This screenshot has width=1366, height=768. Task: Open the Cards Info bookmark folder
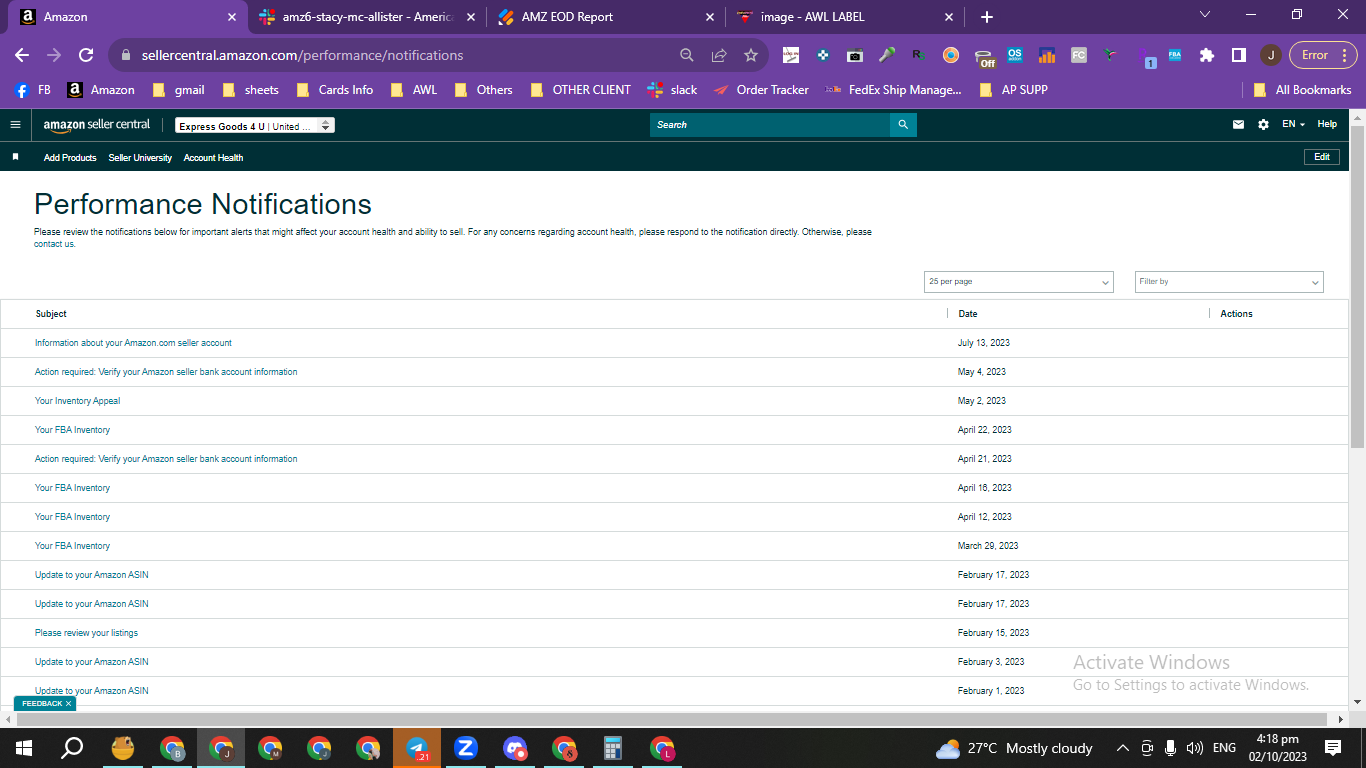pyautogui.click(x=334, y=90)
